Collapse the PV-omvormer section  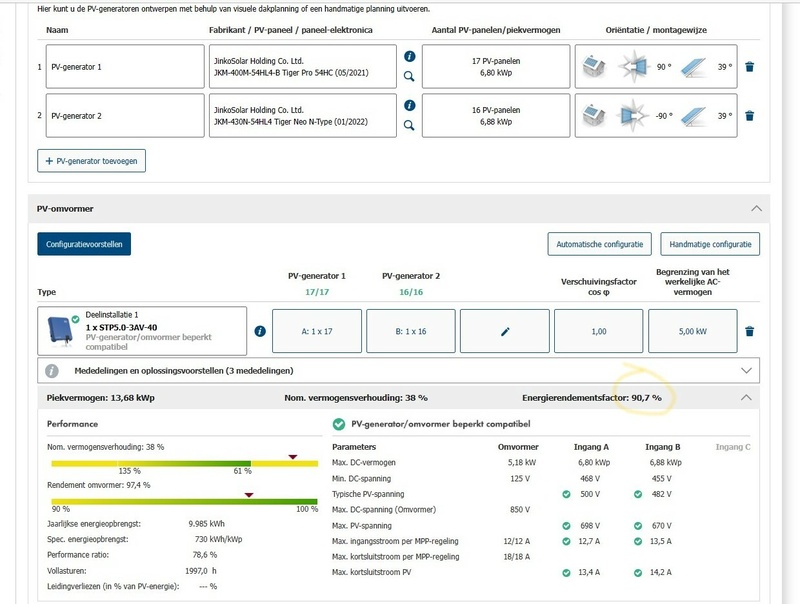[x=756, y=208]
